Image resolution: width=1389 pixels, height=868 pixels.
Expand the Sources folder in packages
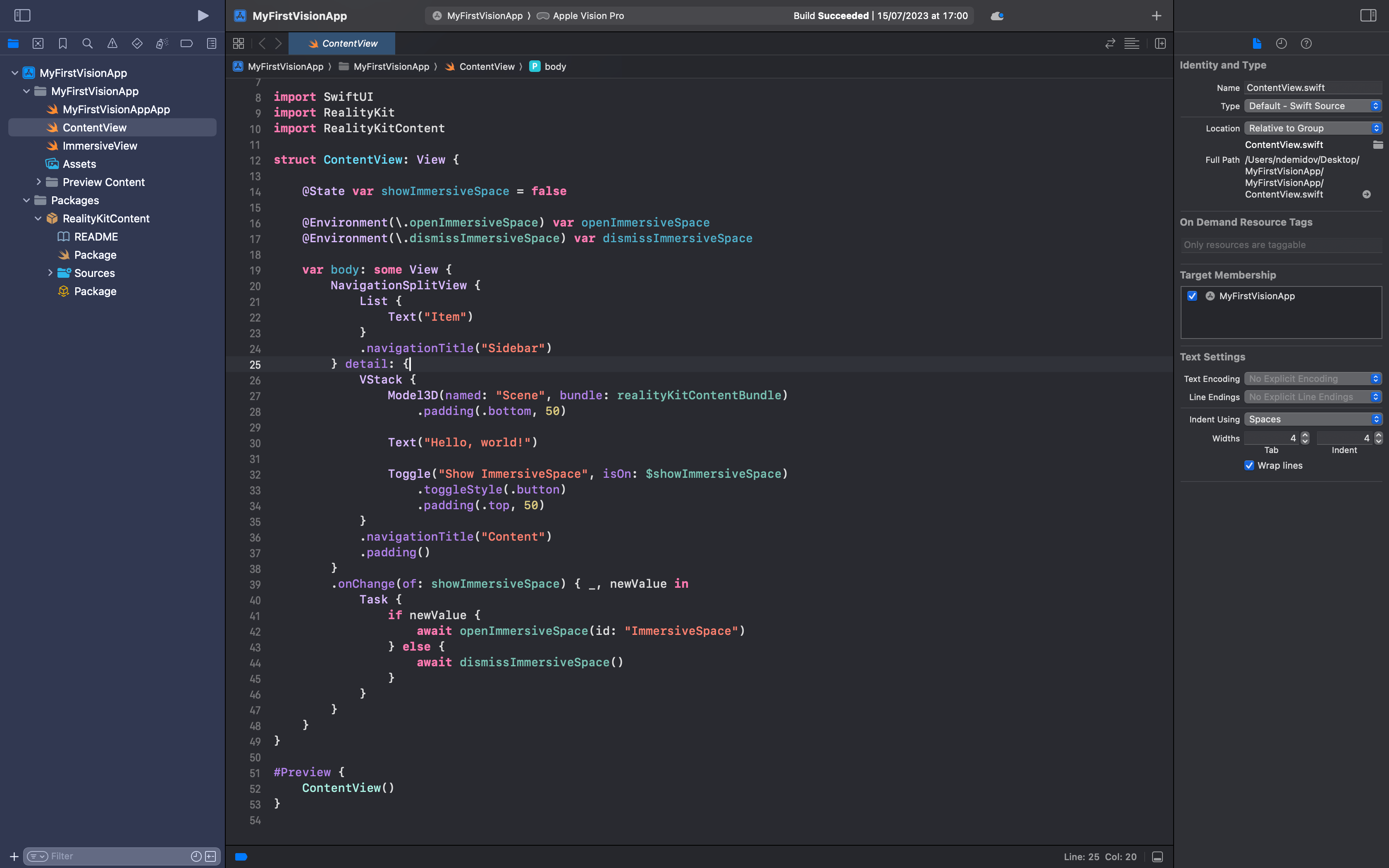[50, 273]
